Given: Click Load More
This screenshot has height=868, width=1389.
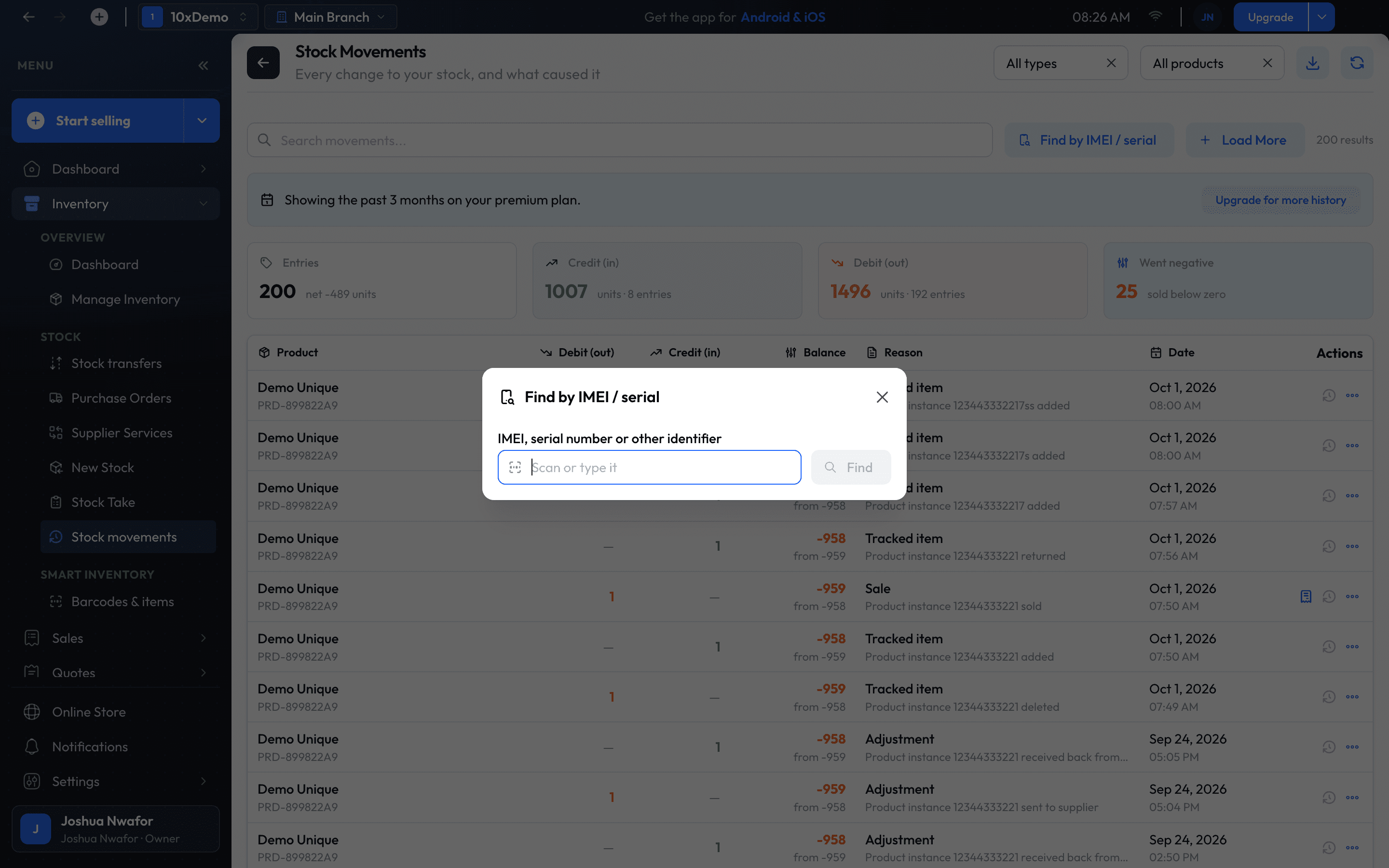Looking at the screenshot, I should click(x=1245, y=140).
